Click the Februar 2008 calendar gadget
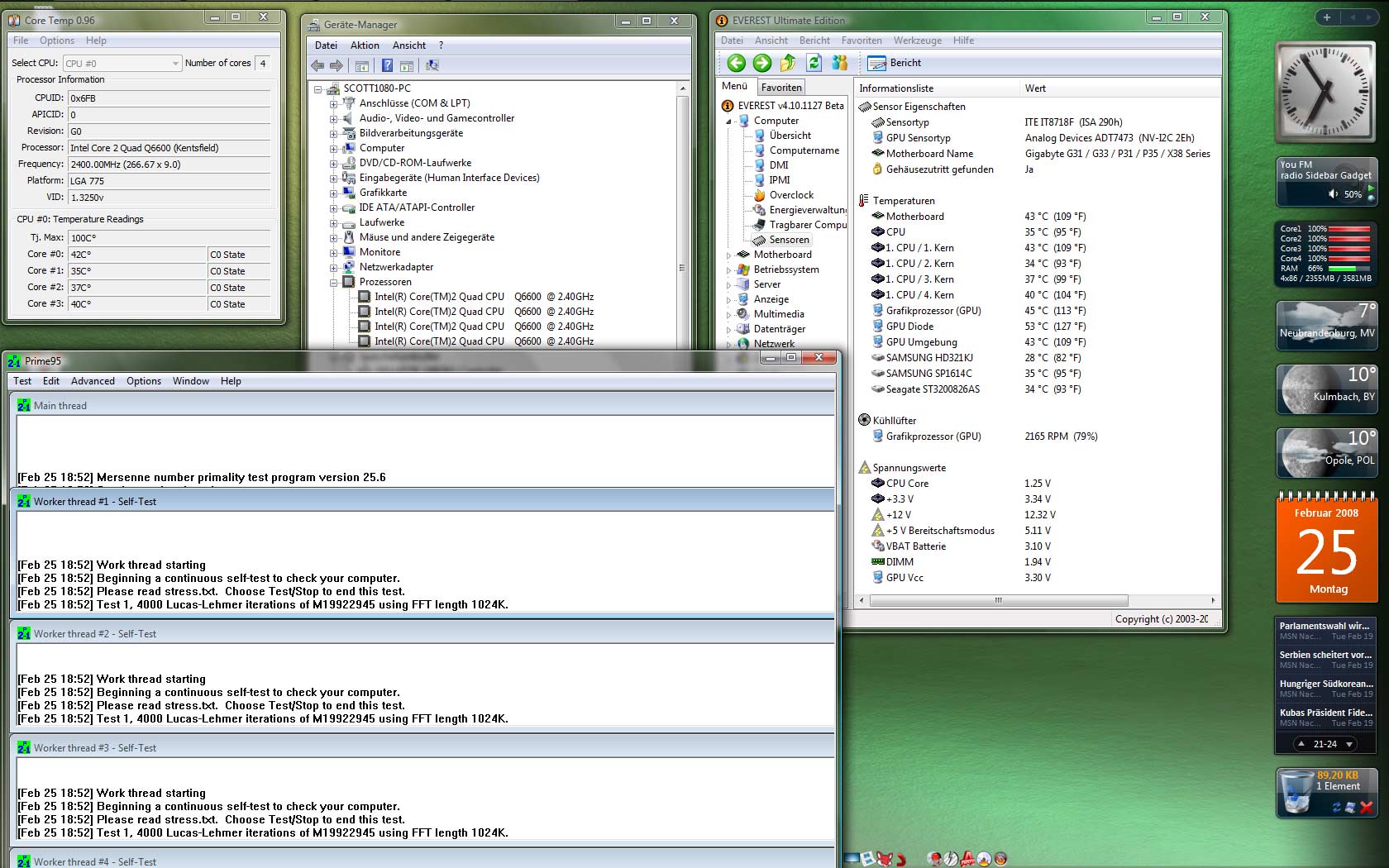 tap(1326, 546)
